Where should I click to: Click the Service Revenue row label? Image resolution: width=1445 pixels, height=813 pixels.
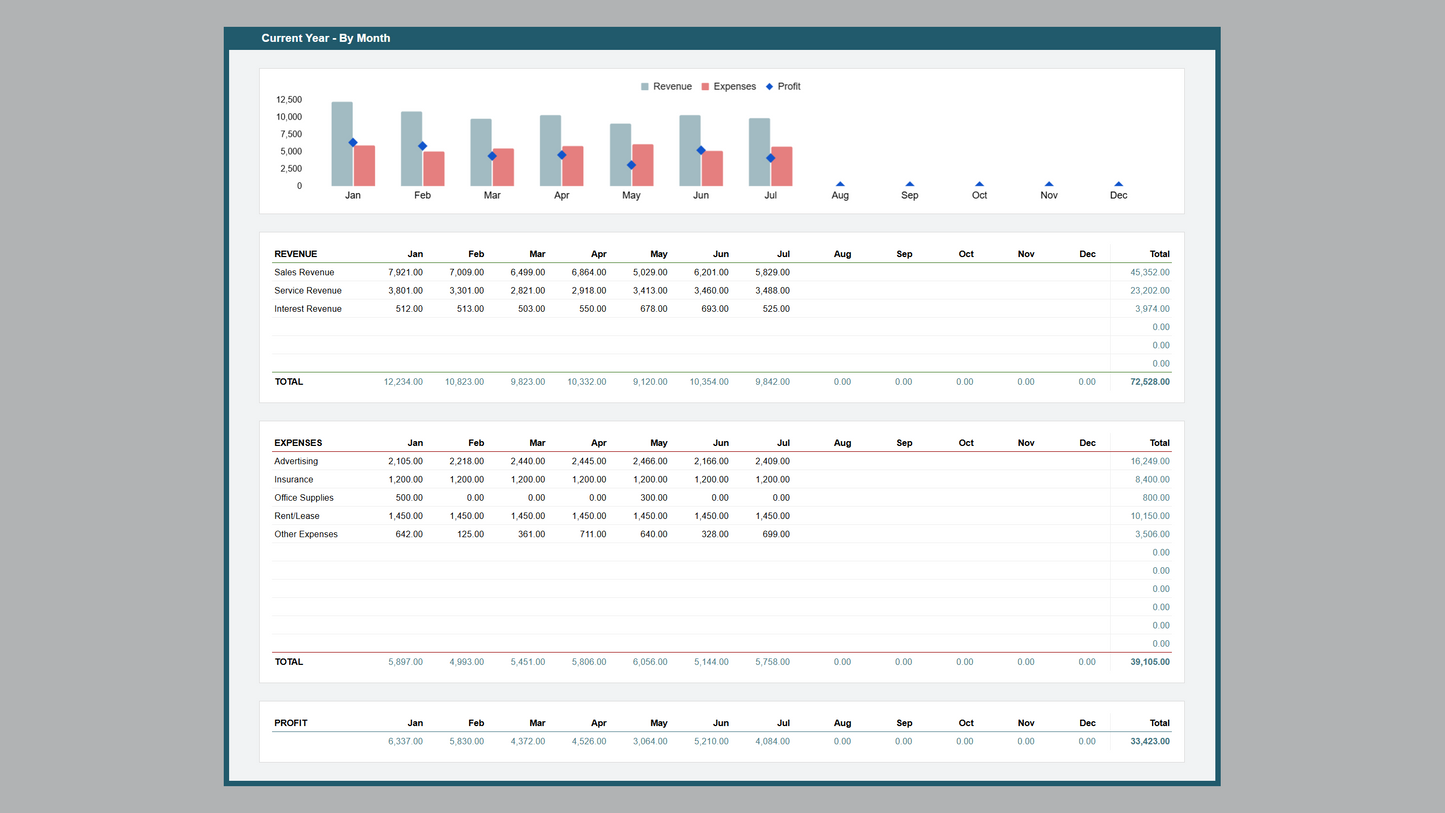[x=308, y=291]
